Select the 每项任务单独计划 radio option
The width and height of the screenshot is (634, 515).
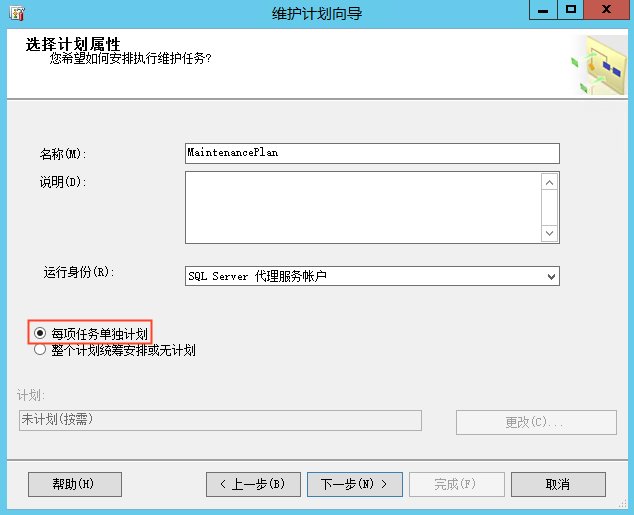pos(40,333)
